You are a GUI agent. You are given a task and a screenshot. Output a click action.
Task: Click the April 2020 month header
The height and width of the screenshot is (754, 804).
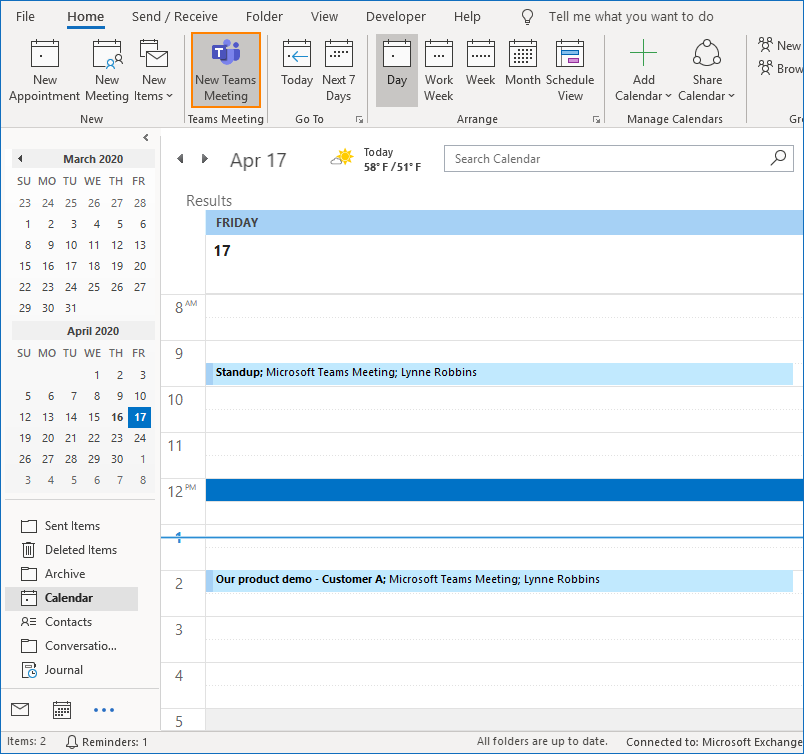[x=93, y=331]
